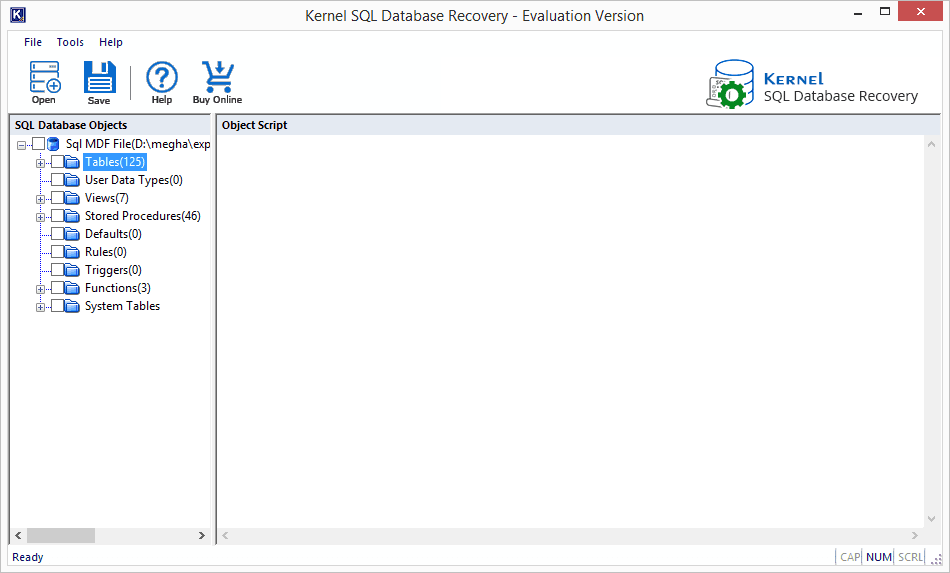
Task: Click the Ready status bar text
Action: point(28,557)
